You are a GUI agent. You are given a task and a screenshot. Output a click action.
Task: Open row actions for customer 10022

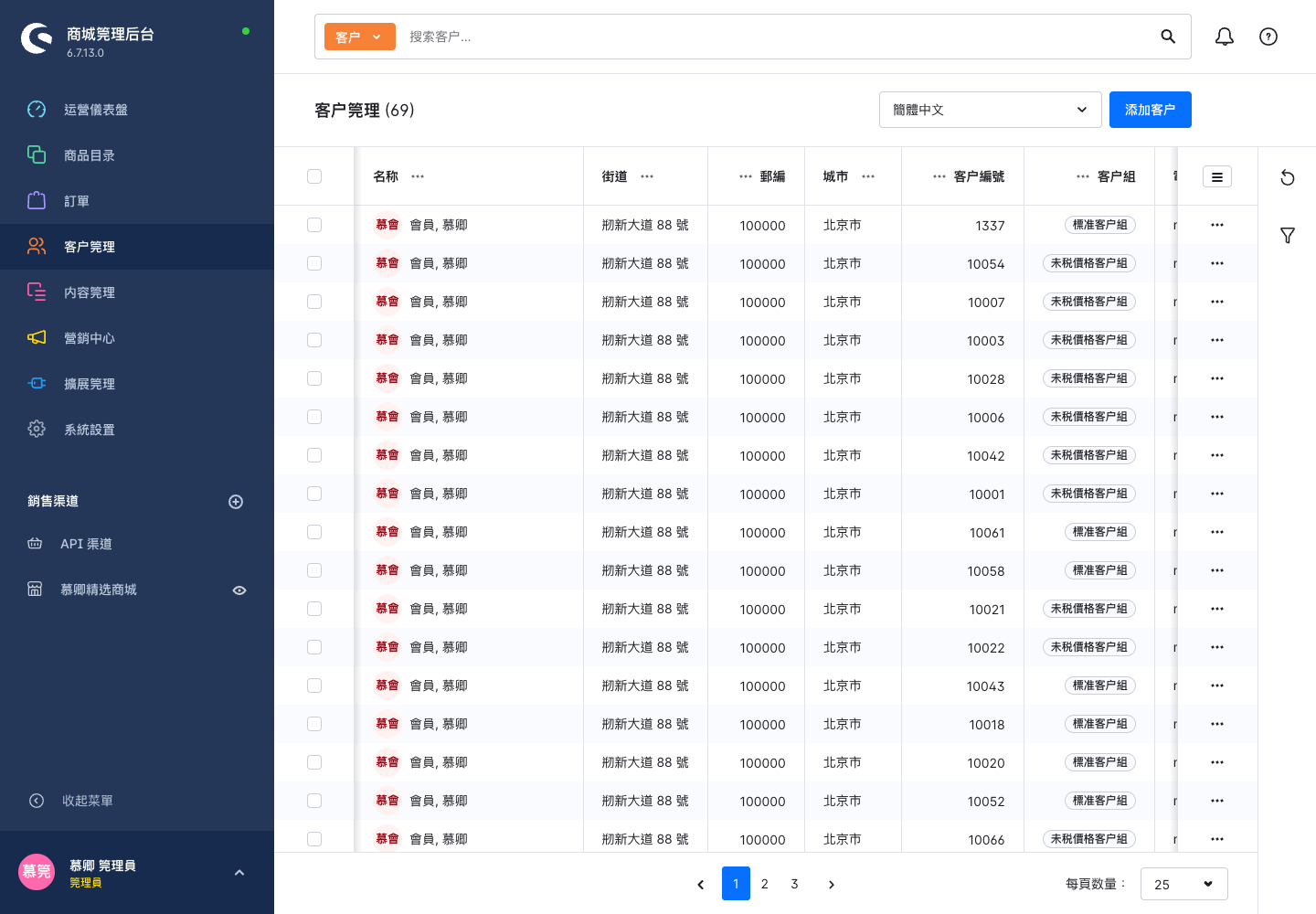1217,647
